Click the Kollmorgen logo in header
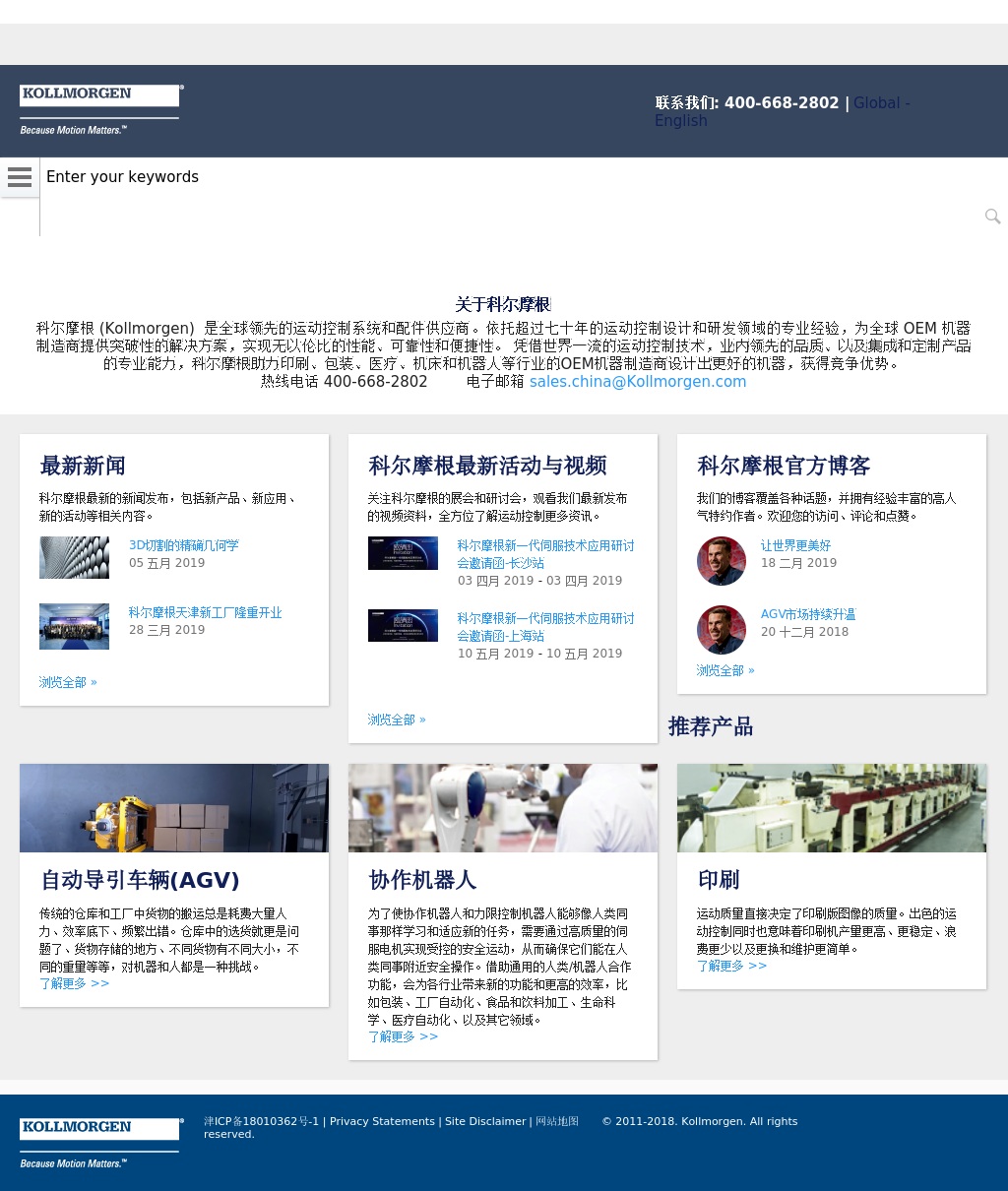Image resolution: width=1008 pixels, height=1191 pixels. (x=101, y=109)
